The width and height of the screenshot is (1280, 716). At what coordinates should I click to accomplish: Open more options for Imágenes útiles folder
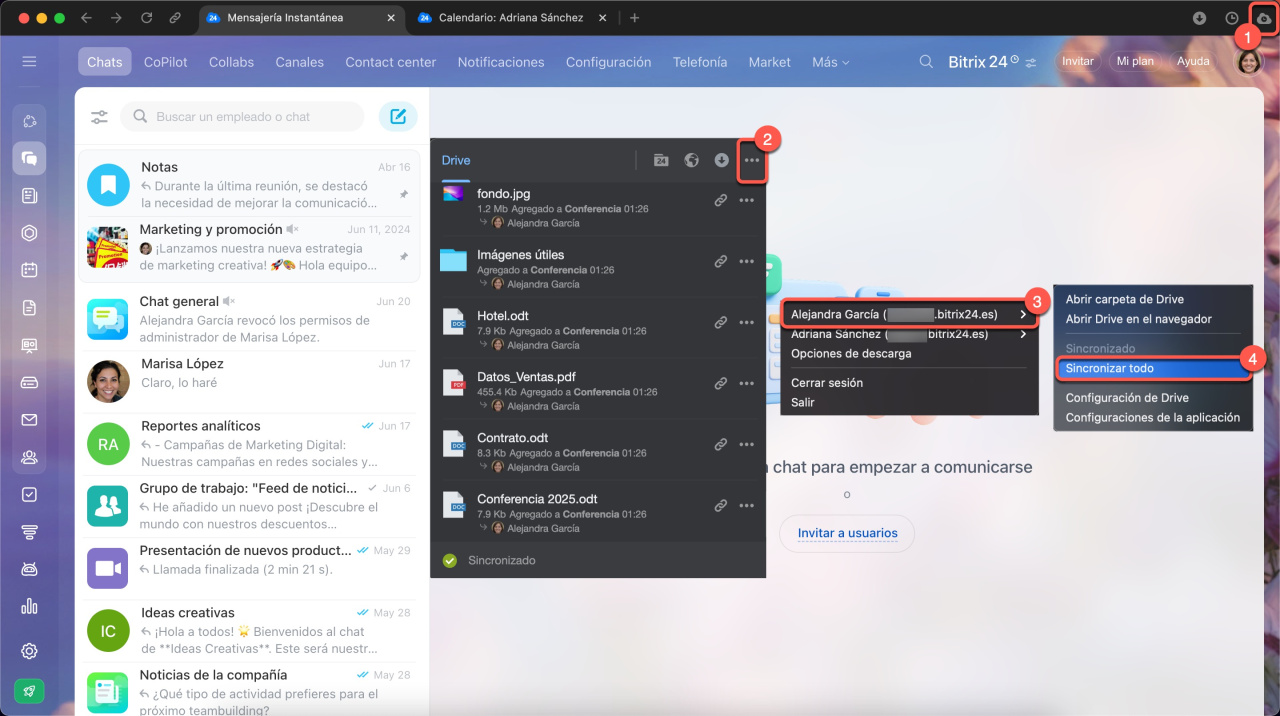[x=746, y=262]
